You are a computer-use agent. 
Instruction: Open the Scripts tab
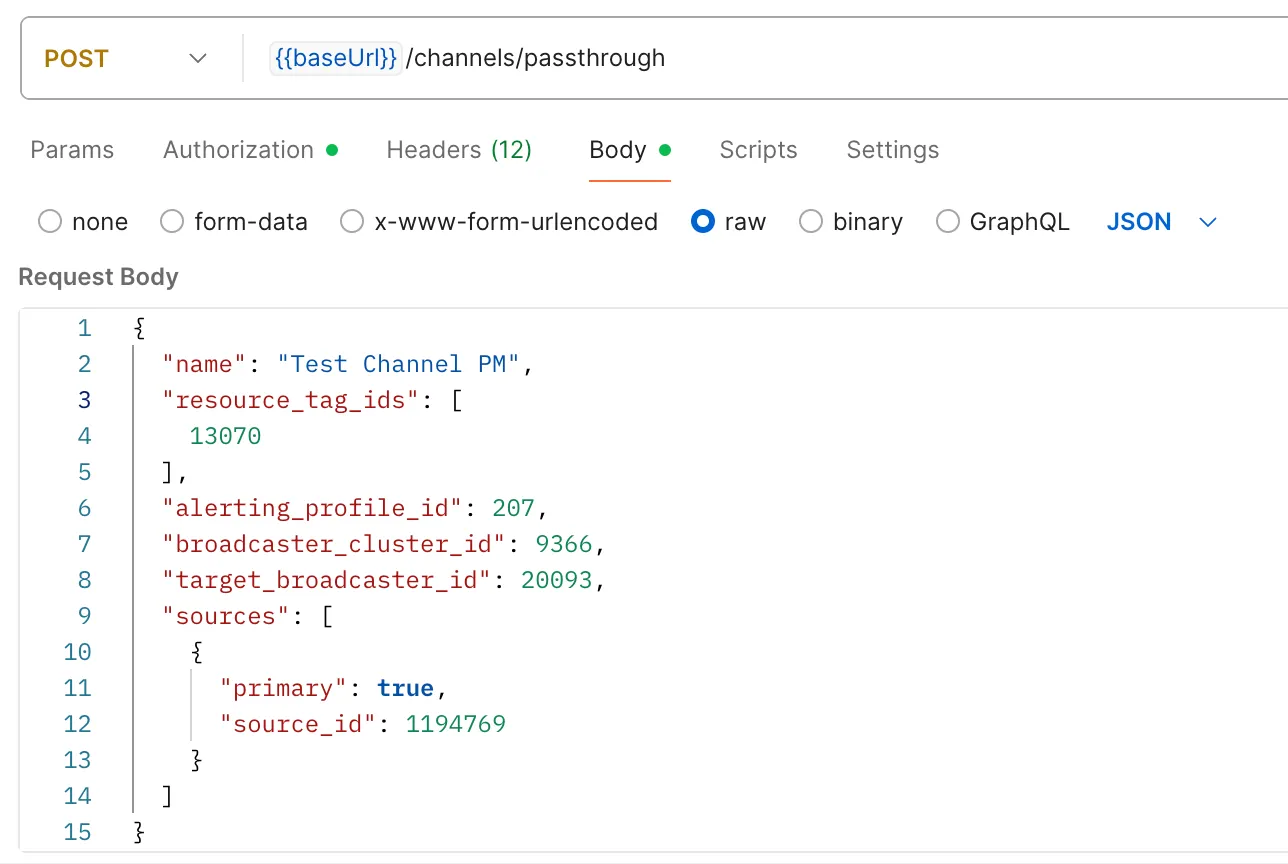pyautogui.click(x=758, y=150)
